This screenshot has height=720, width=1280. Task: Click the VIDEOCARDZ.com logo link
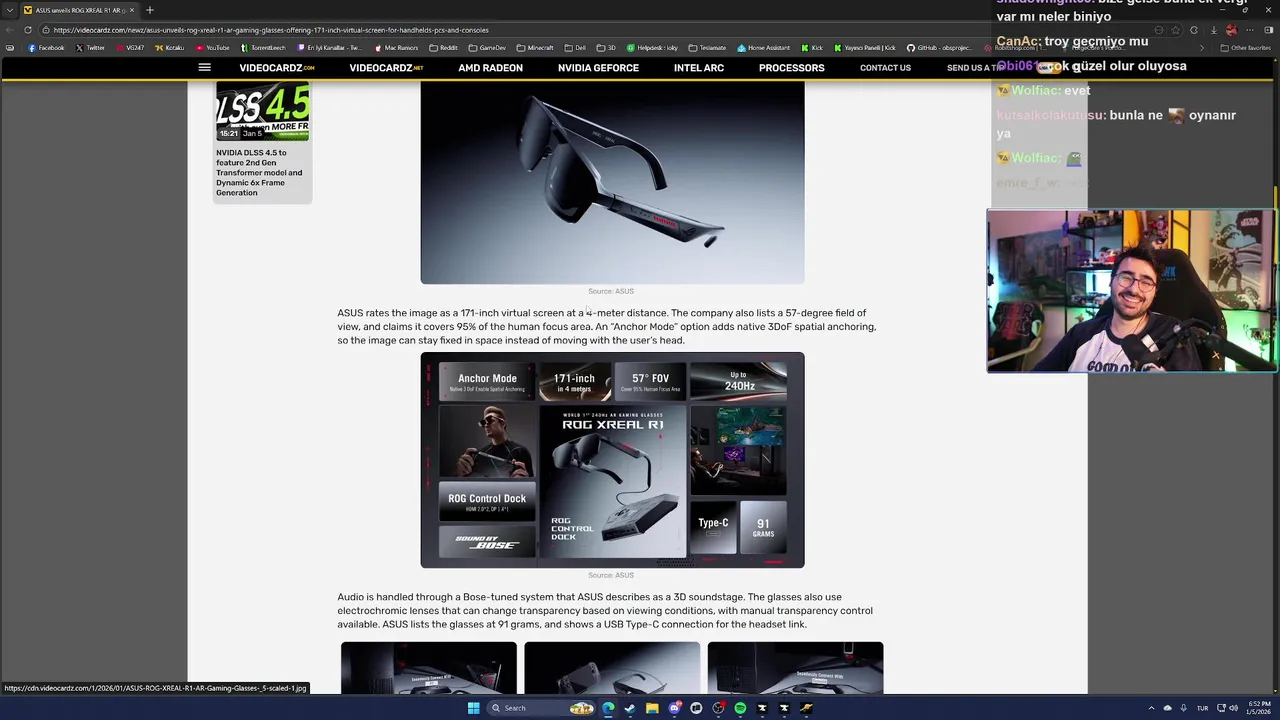pos(277,68)
